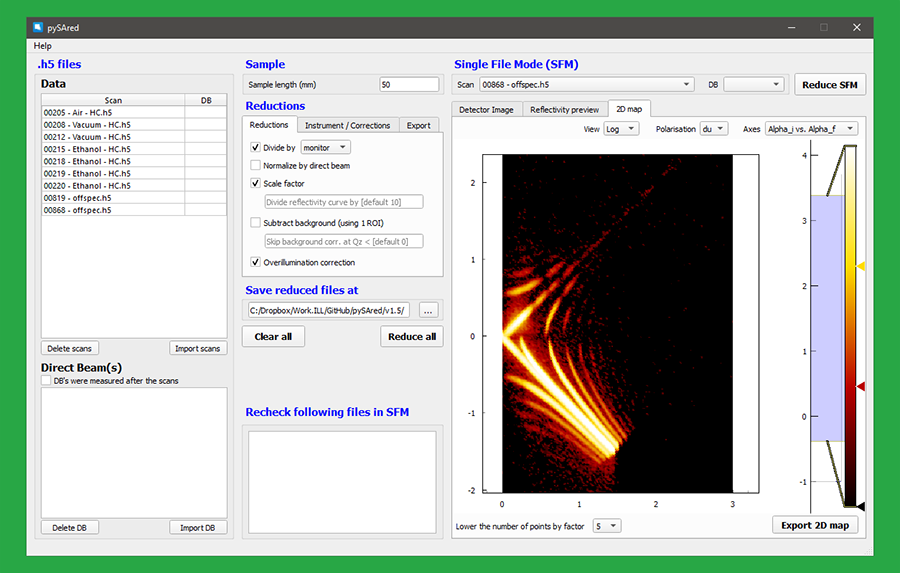This screenshot has width=900, height=573.
Task: Switch to the Instrument / Corrections tab
Action: click(347, 125)
